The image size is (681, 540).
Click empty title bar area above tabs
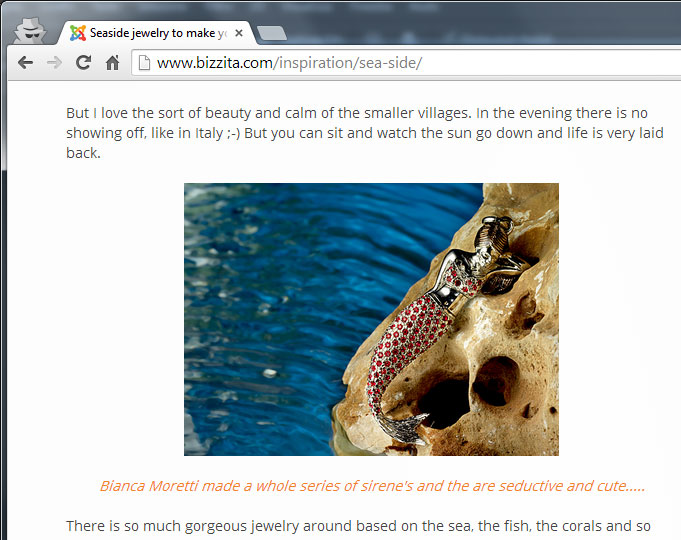(478, 22)
